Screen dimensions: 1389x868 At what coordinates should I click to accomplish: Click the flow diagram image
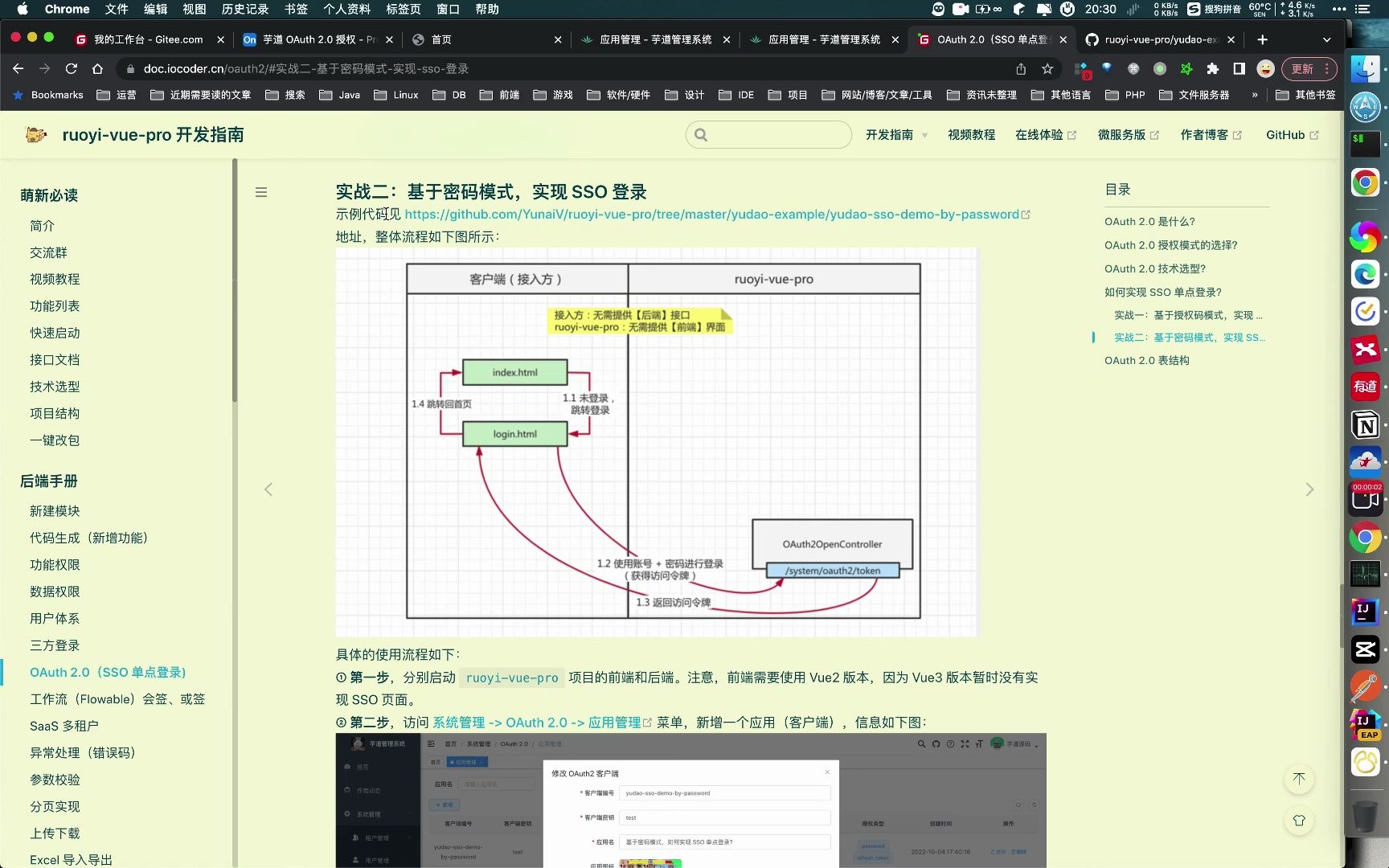click(657, 442)
